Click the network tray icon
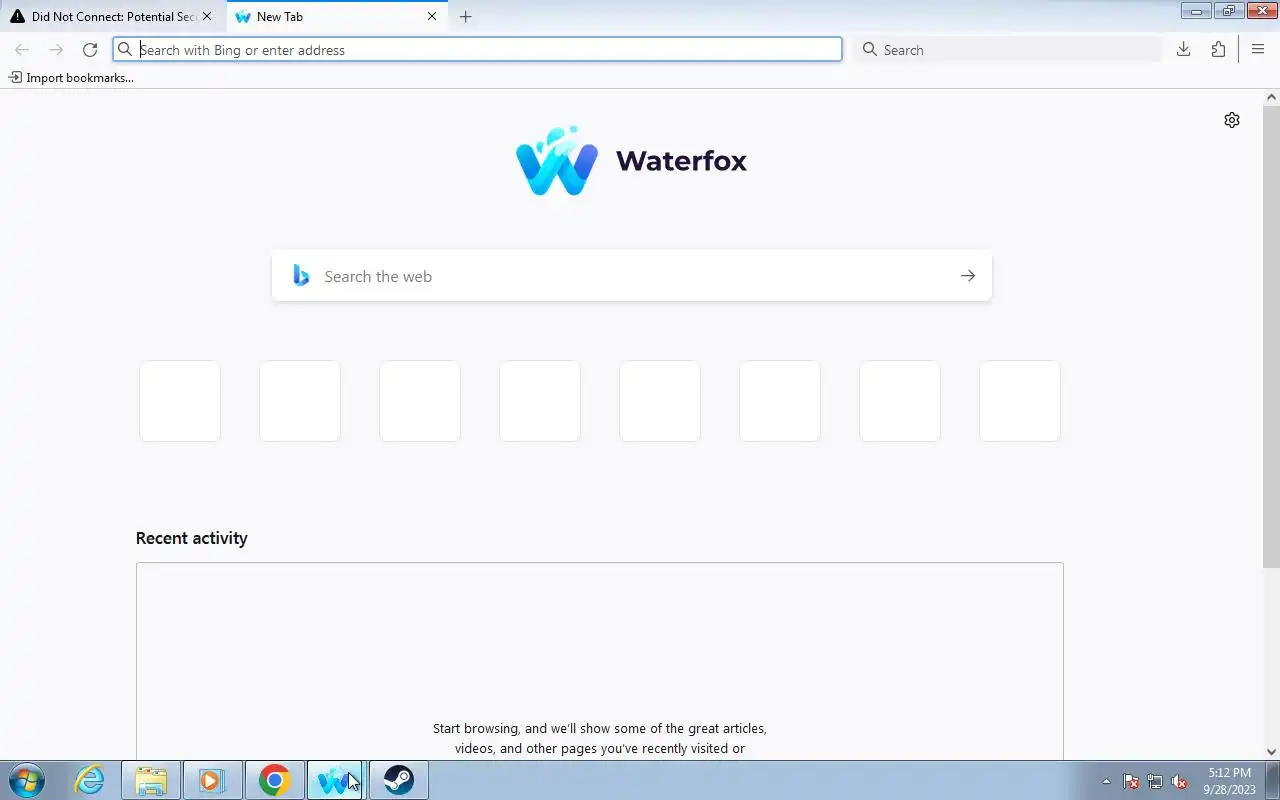The width and height of the screenshot is (1280, 800). pos(1155,781)
